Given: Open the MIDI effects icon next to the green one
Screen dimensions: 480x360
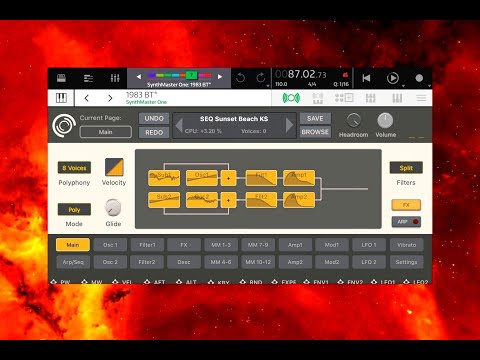Looking at the screenshot, I should coord(318,98).
